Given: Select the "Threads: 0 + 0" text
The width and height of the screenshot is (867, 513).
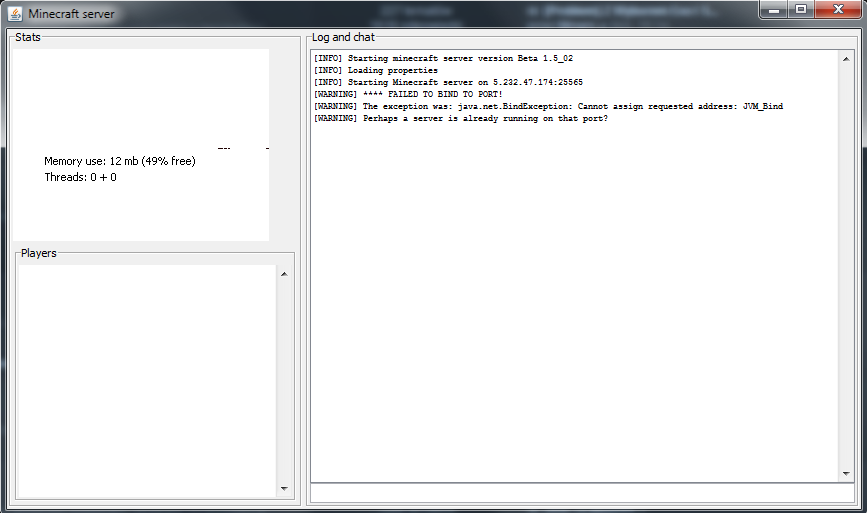Looking at the screenshot, I should click(x=81, y=177).
